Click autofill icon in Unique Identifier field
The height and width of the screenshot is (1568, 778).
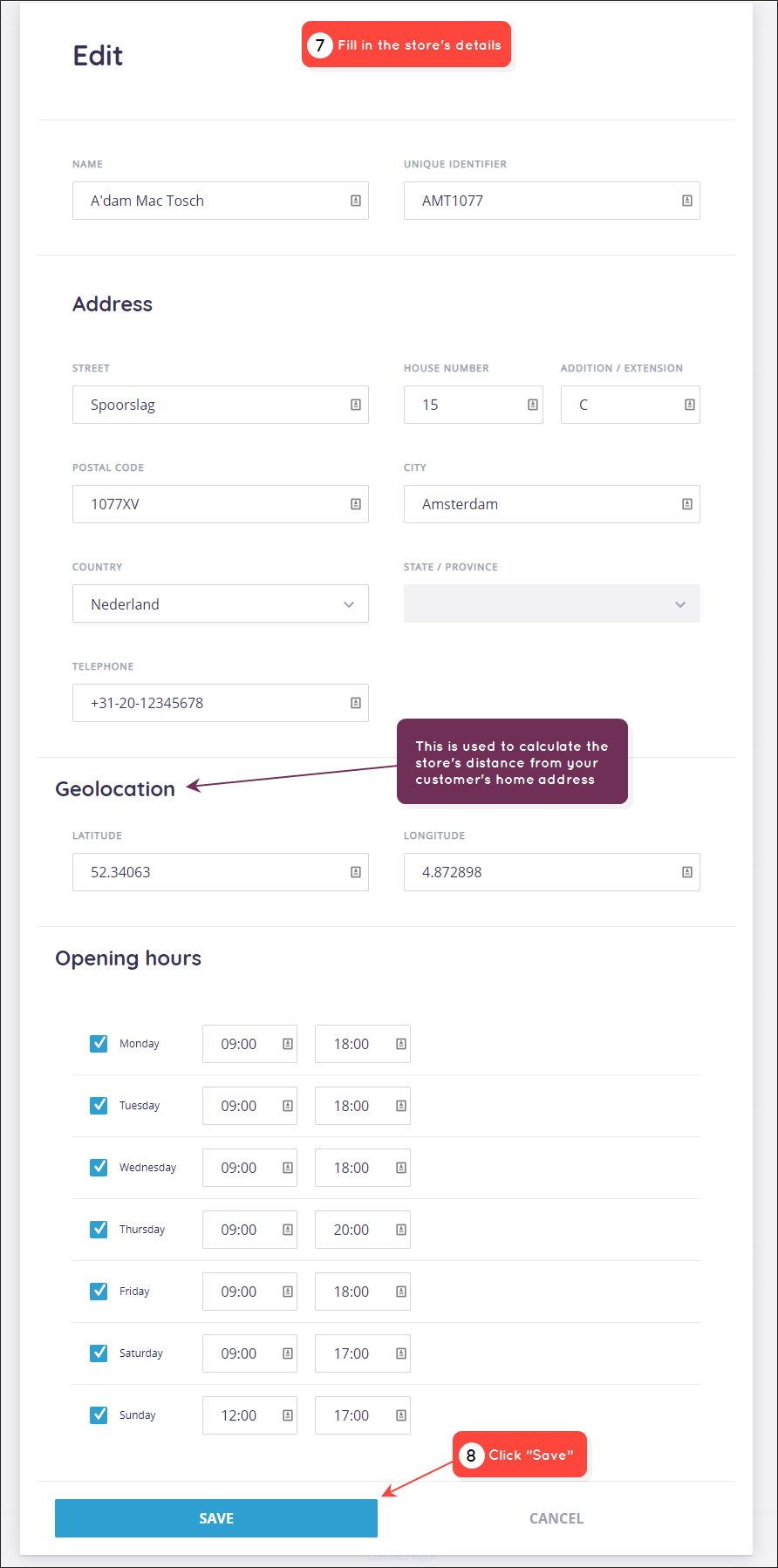687,201
